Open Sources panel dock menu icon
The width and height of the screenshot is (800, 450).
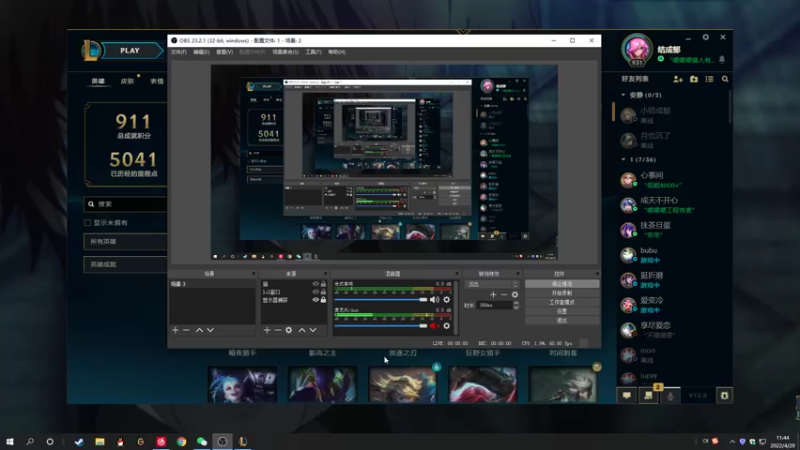click(325, 274)
